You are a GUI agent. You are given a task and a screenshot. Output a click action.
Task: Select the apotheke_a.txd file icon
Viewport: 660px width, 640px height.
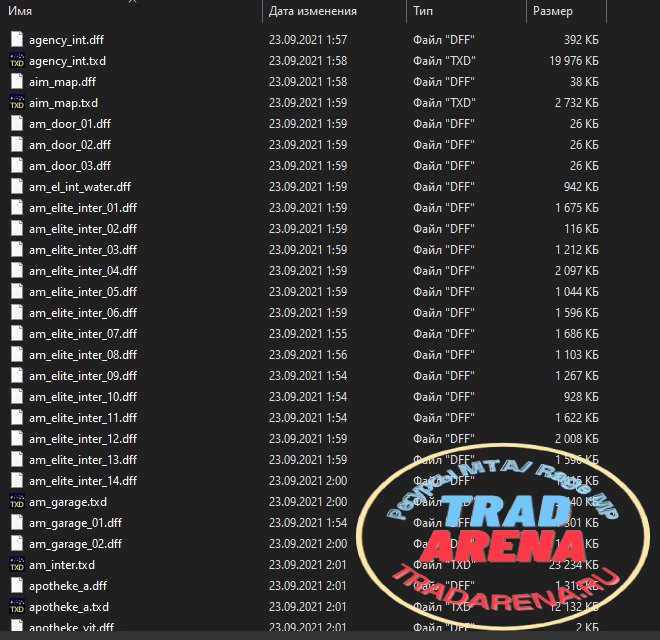pos(17,607)
